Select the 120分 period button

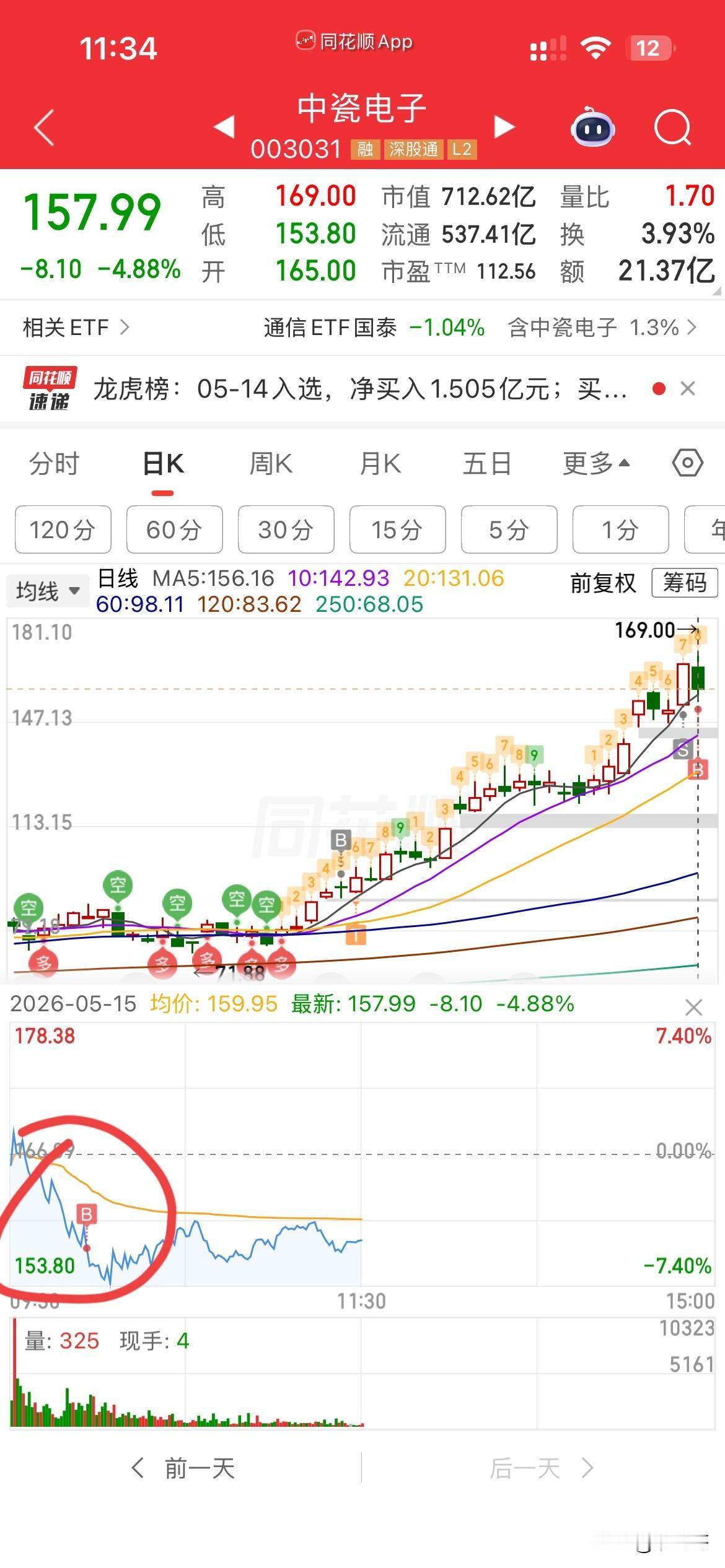click(x=63, y=529)
